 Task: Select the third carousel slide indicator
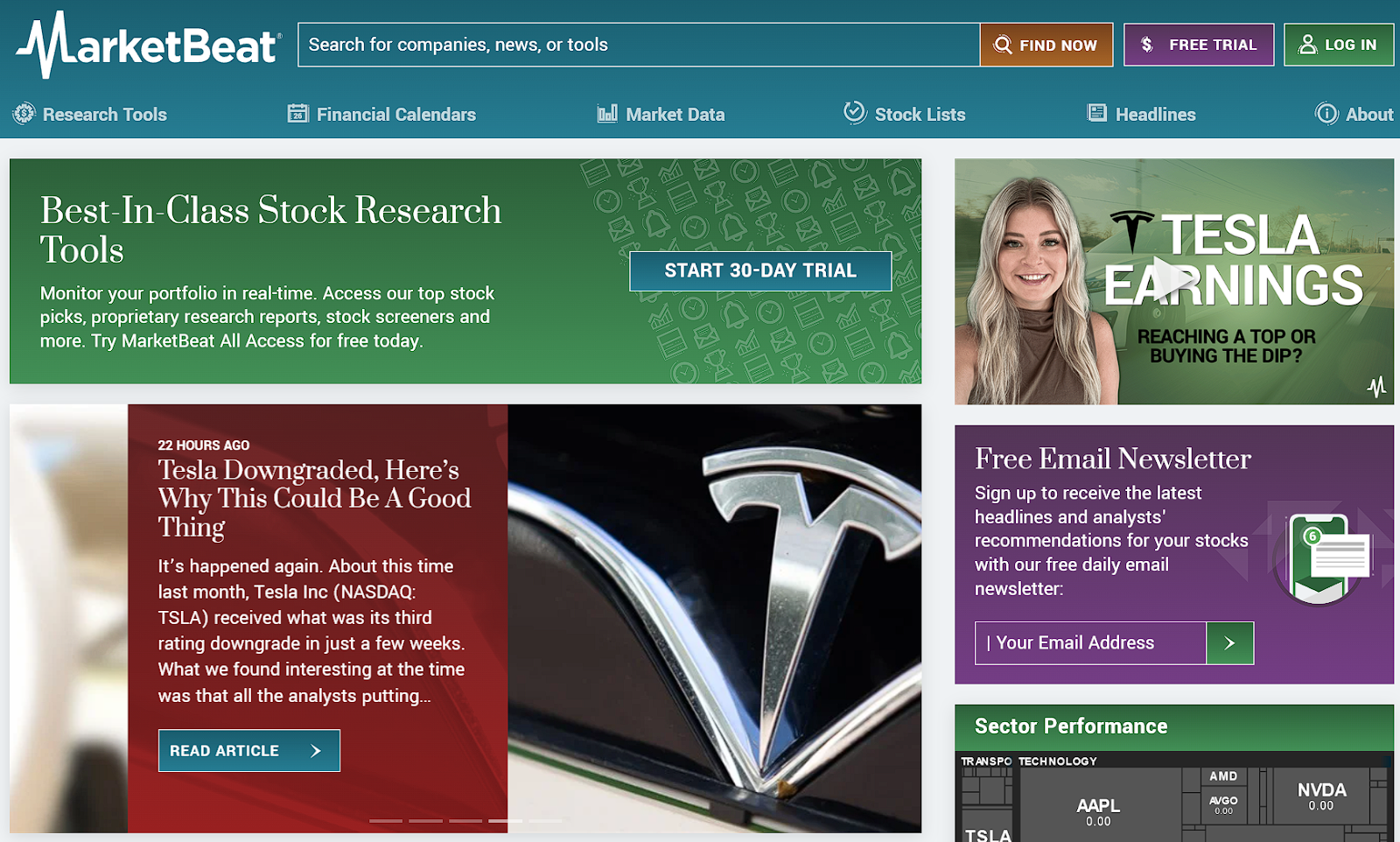(465, 821)
